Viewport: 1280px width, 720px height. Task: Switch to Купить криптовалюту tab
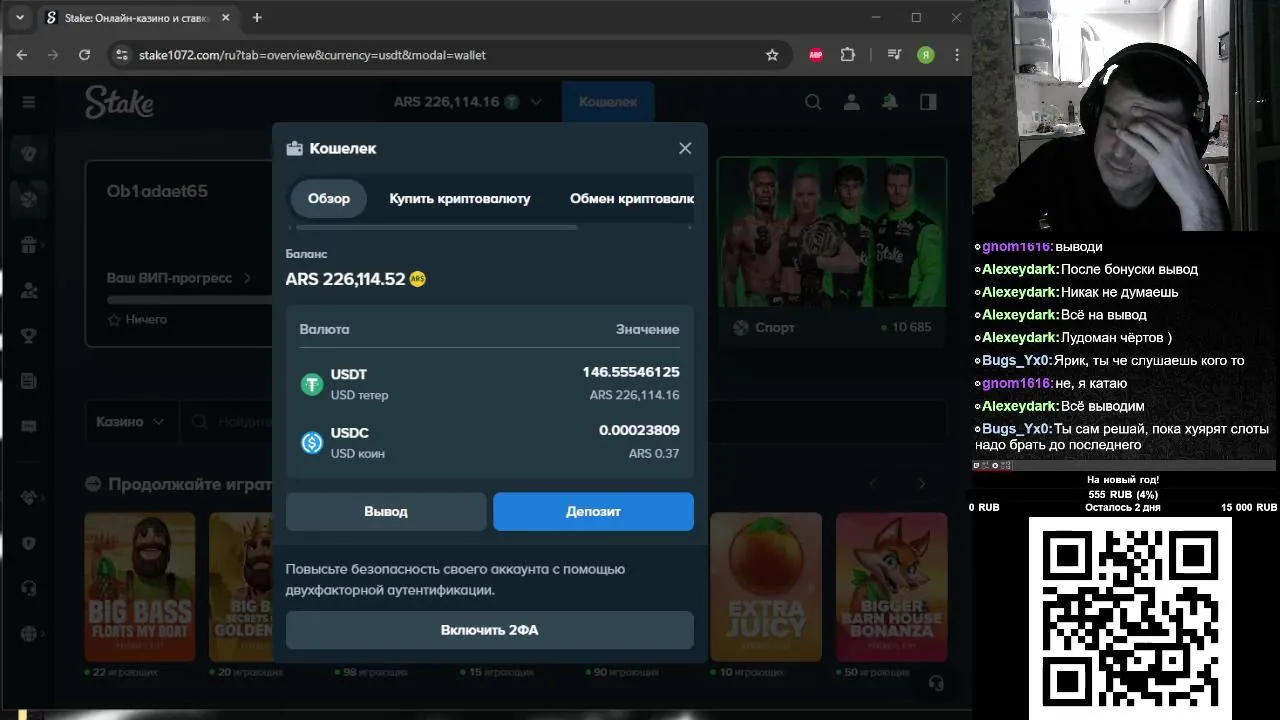(460, 198)
